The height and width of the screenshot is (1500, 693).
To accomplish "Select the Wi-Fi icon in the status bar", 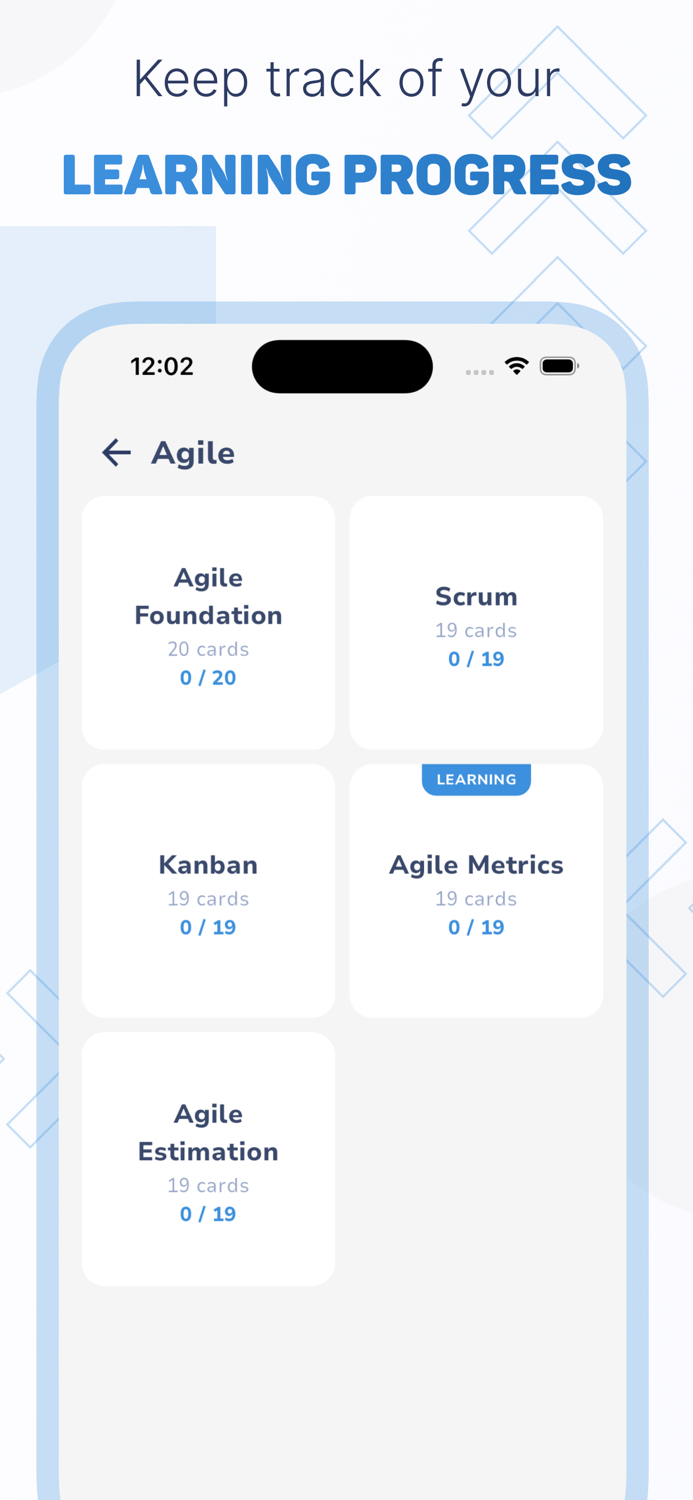I will pyautogui.click(x=516, y=366).
